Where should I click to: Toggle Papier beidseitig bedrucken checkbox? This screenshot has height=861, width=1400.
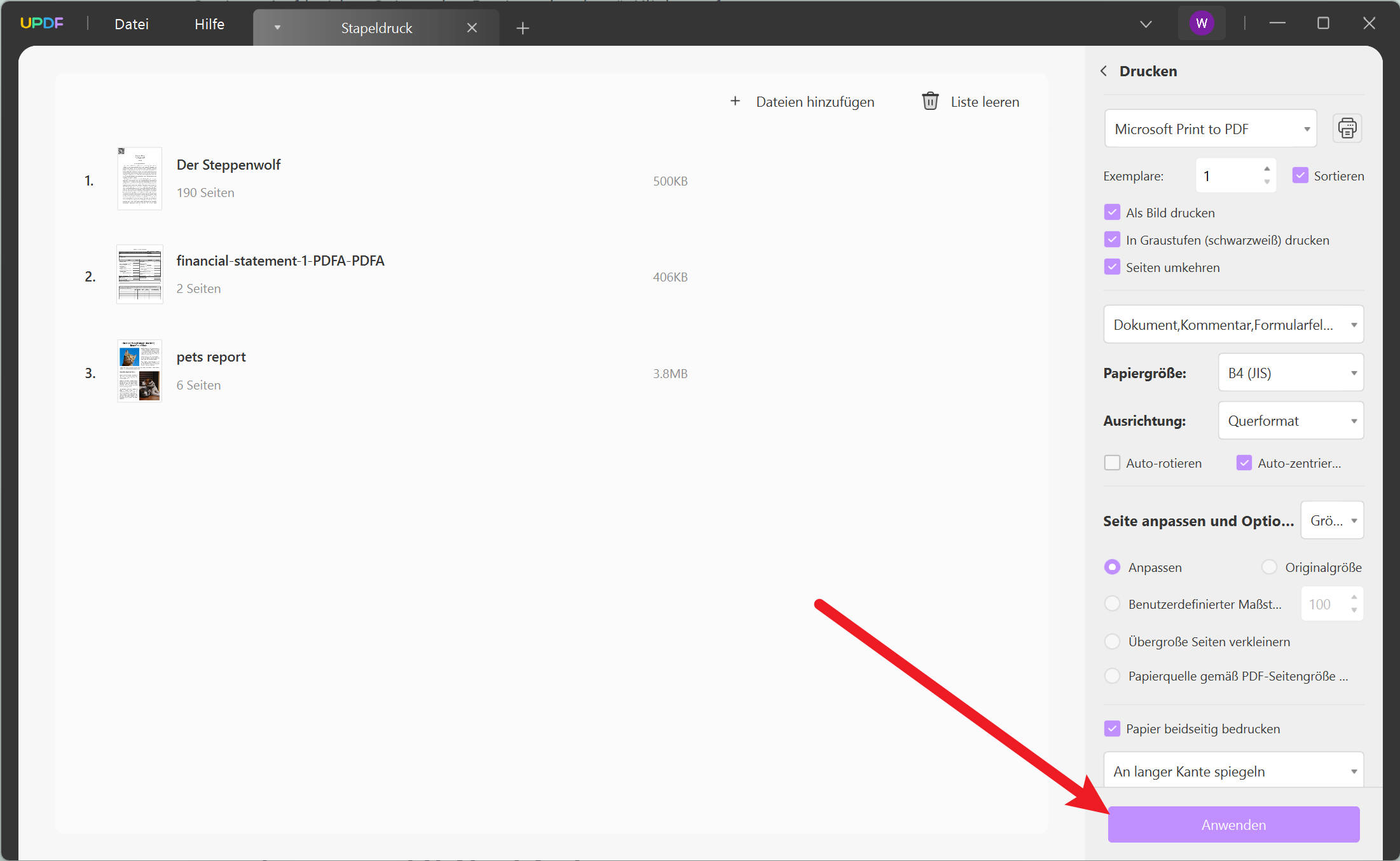[1112, 728]
